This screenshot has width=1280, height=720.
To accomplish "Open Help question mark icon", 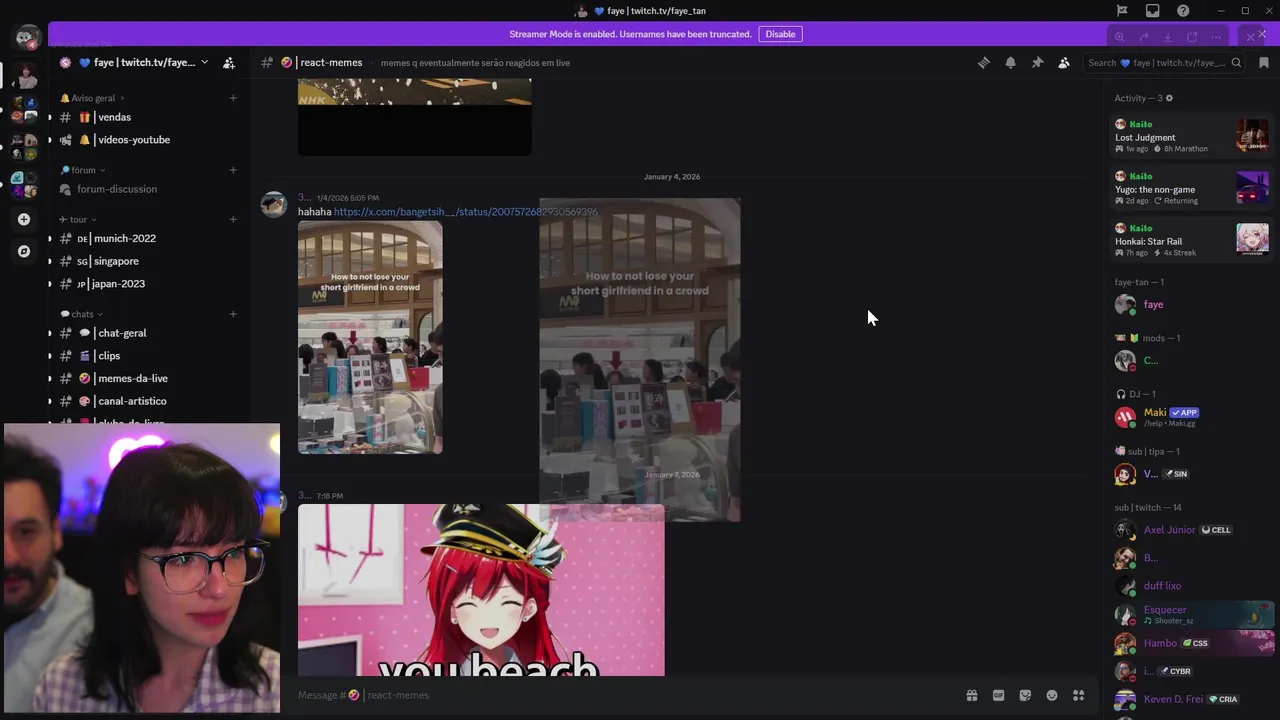I will pyautogui.click(x=1183, y=11).
